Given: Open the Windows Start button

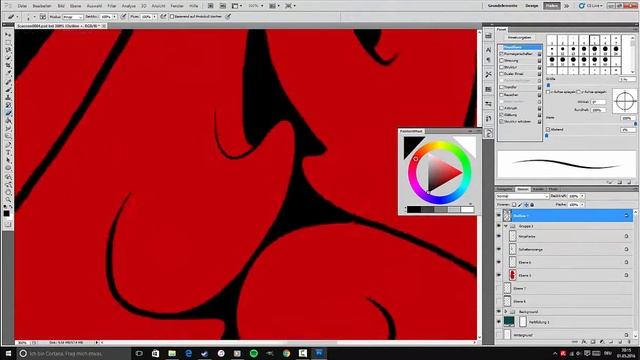Looking at the screenshot, I should (x=8, y=353).
